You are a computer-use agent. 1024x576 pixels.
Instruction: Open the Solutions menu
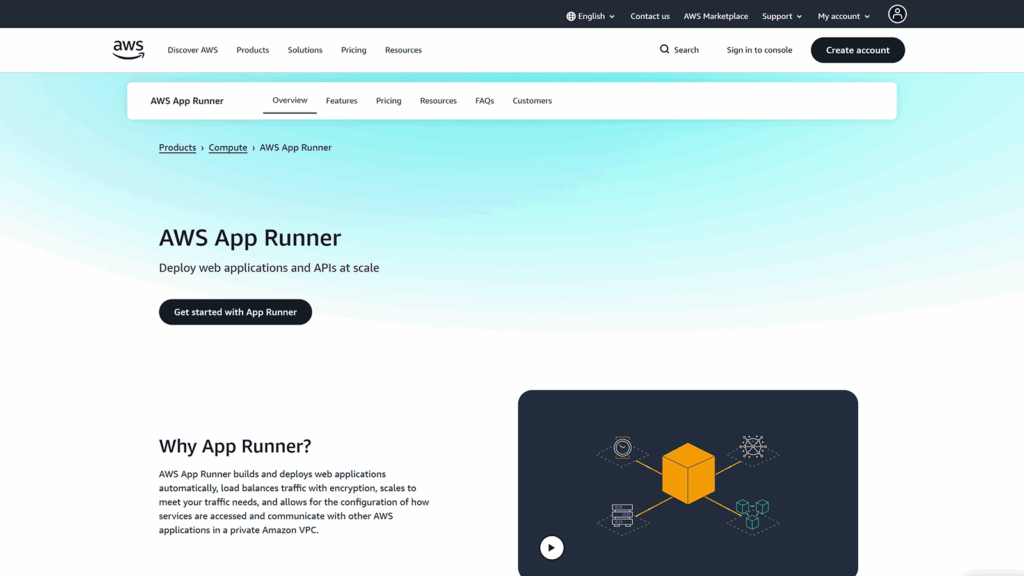[305, 50]
